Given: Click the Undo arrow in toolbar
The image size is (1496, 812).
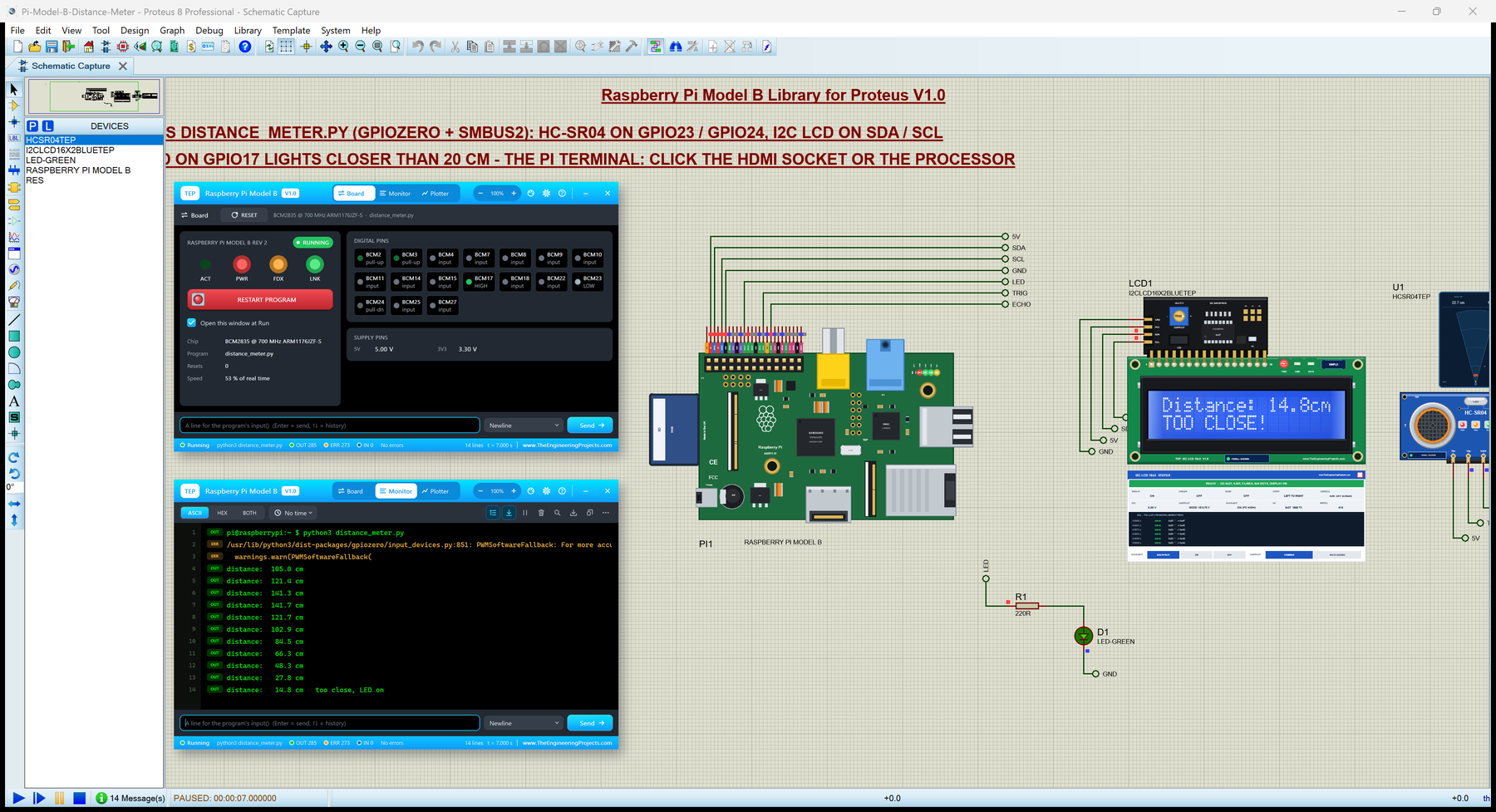Looking at the screenshot, I should pos(418,47).
